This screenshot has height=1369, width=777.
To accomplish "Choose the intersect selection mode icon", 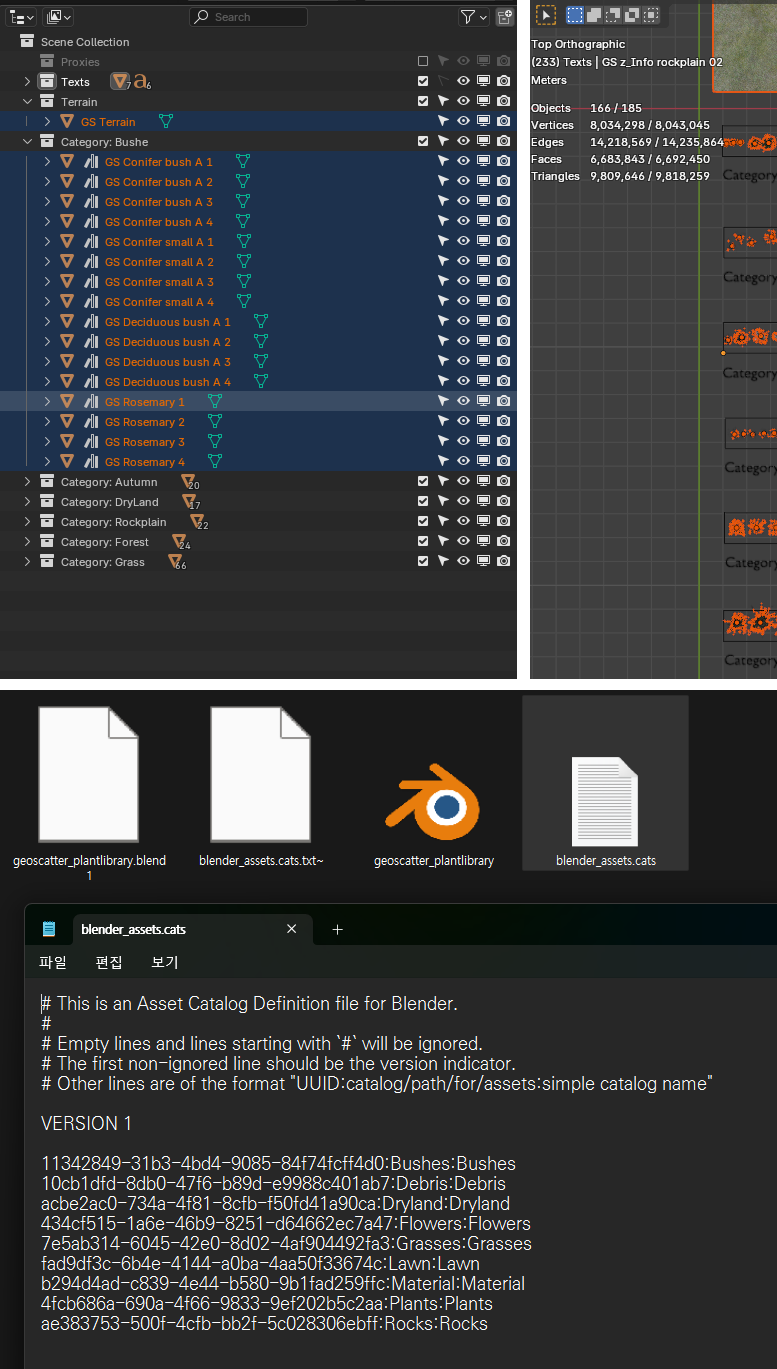I will click(x=651, y=14).
